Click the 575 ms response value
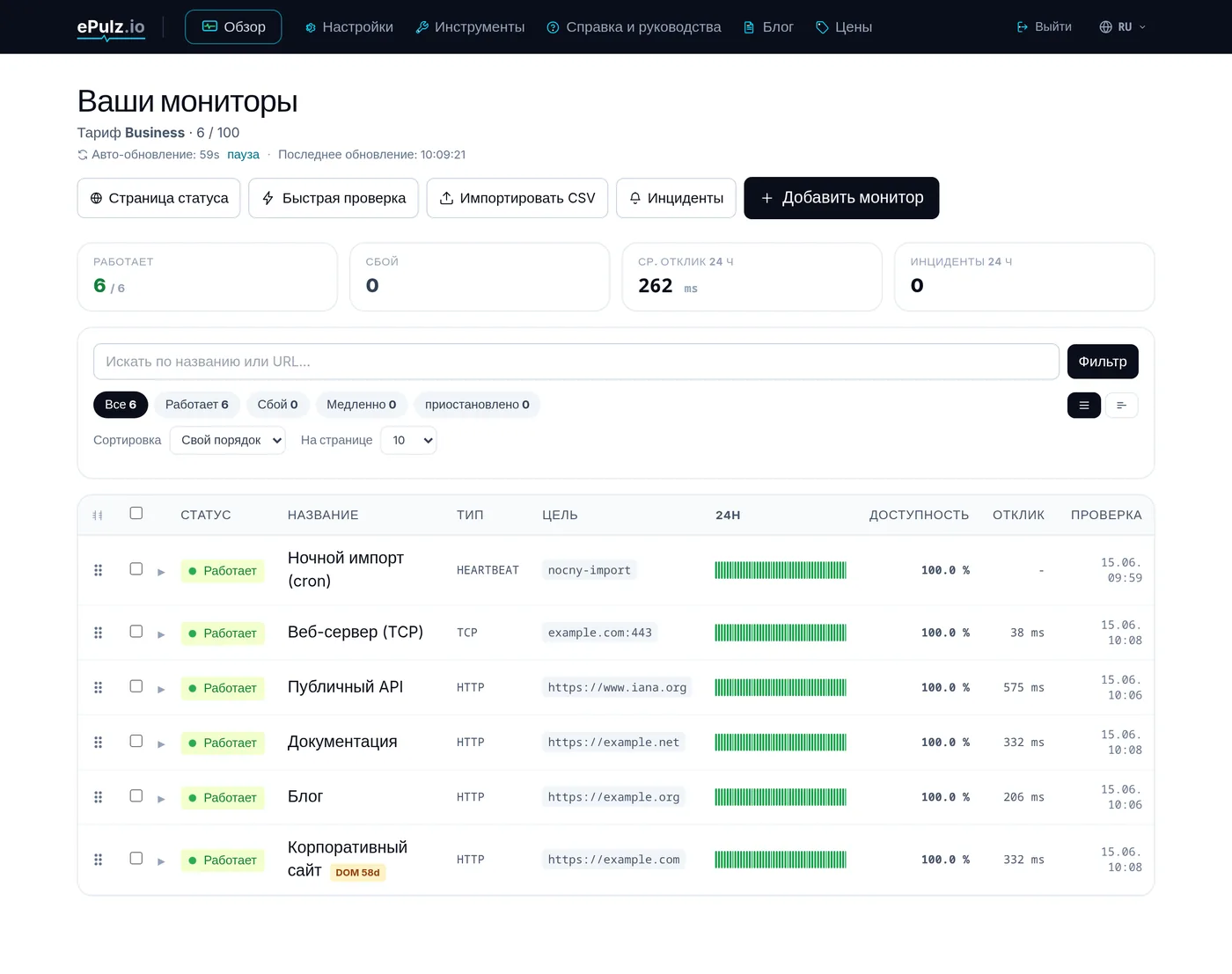The height and width of the screenshot is (974, 1232). tap(1023, 687)
